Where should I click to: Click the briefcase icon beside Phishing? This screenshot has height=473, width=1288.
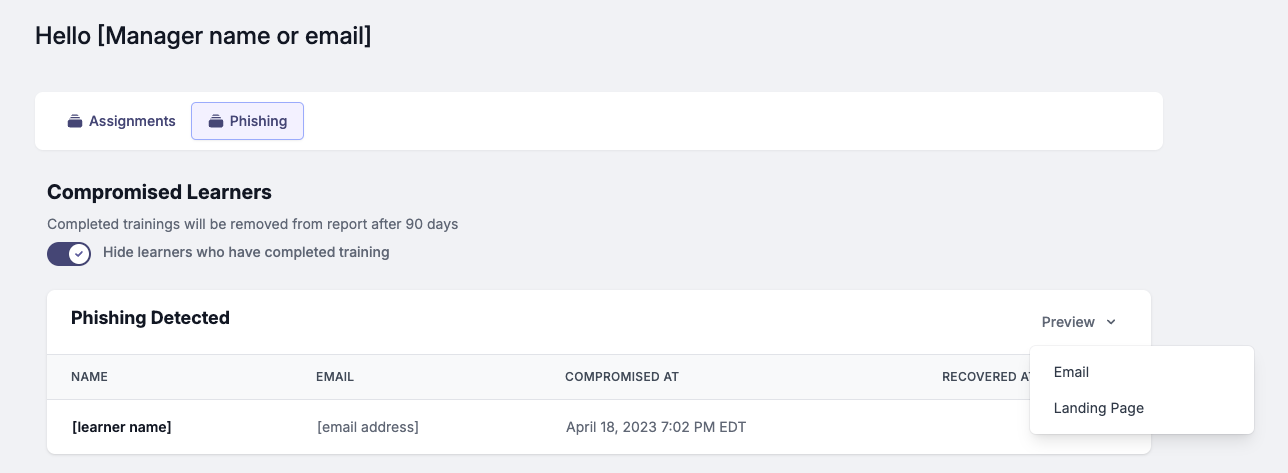coord(215,121)
